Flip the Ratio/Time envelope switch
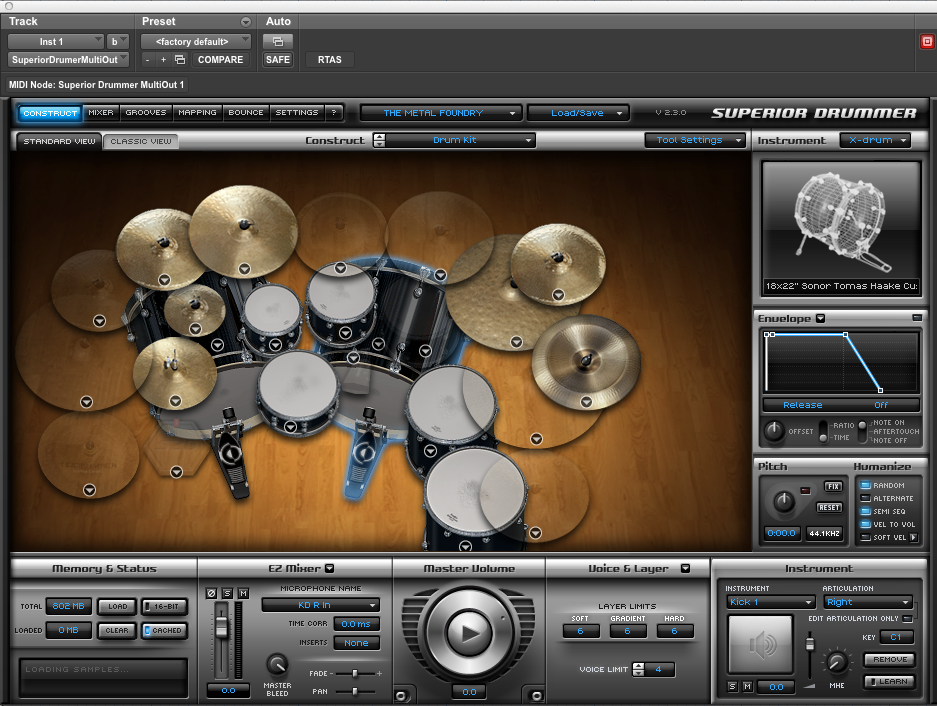937x706 pixels. click(823, 430)
